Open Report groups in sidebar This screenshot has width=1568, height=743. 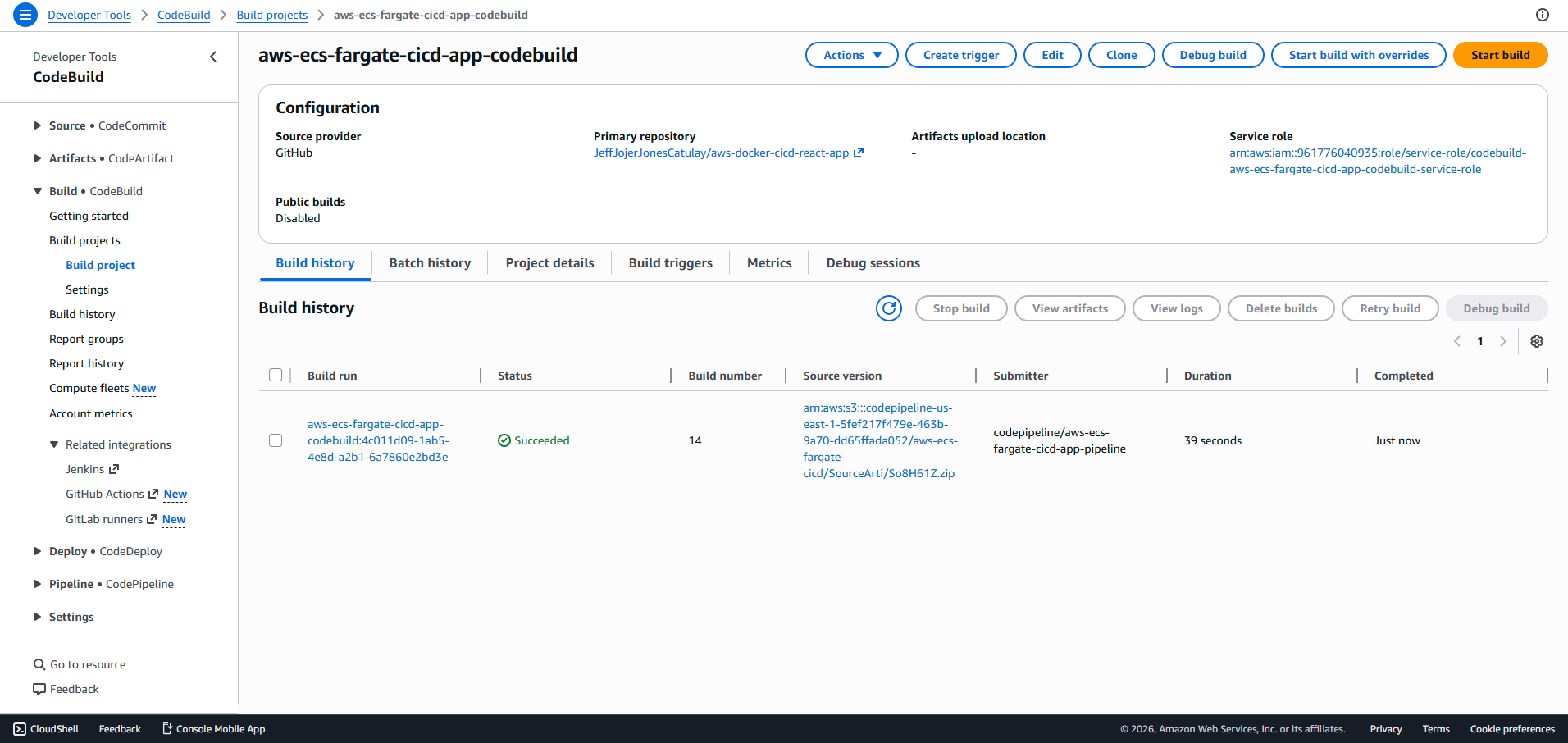pyautogui.click(x=86, y=339)
